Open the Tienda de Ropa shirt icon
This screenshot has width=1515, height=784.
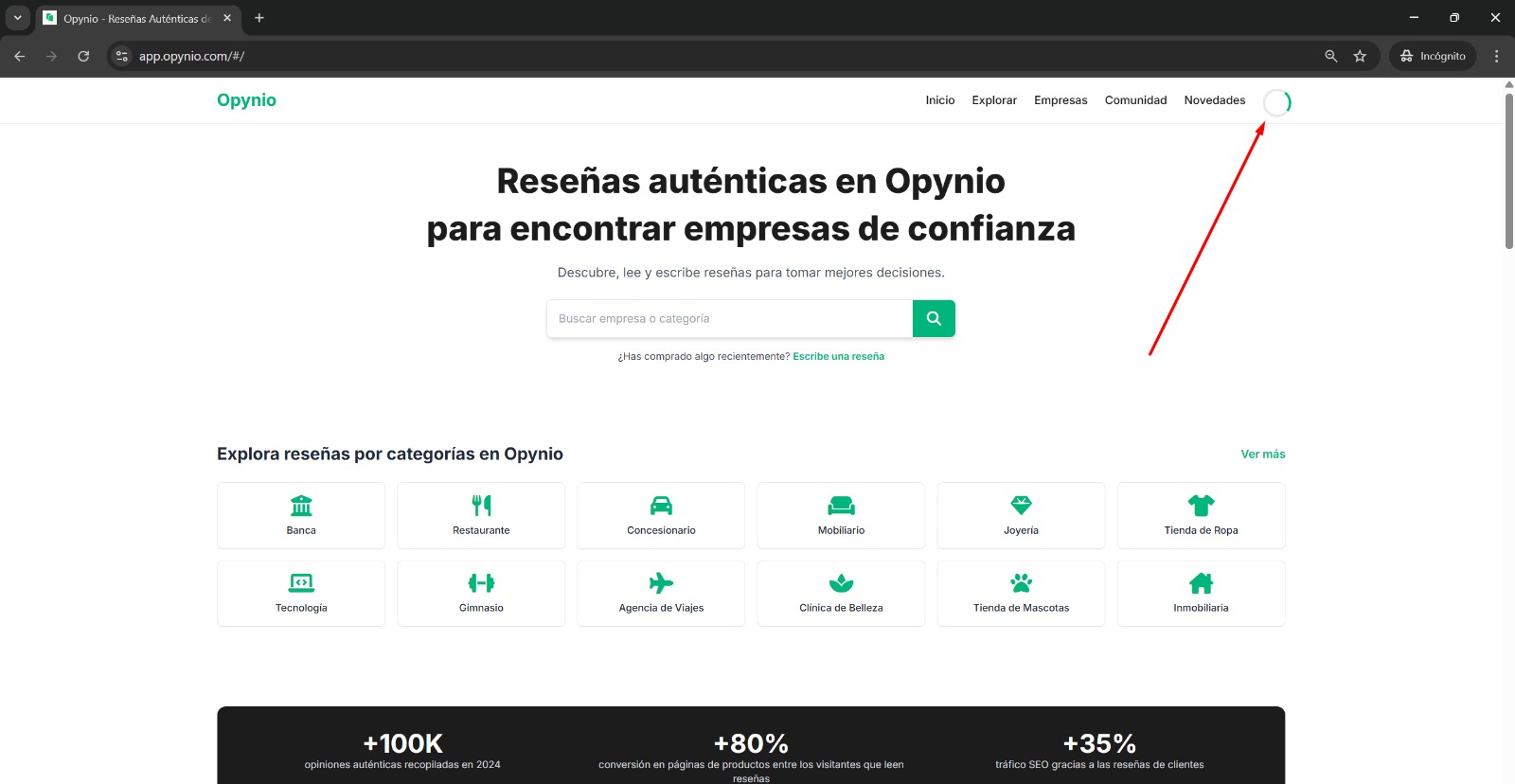pyautogui.click(x=1201, y=506)
